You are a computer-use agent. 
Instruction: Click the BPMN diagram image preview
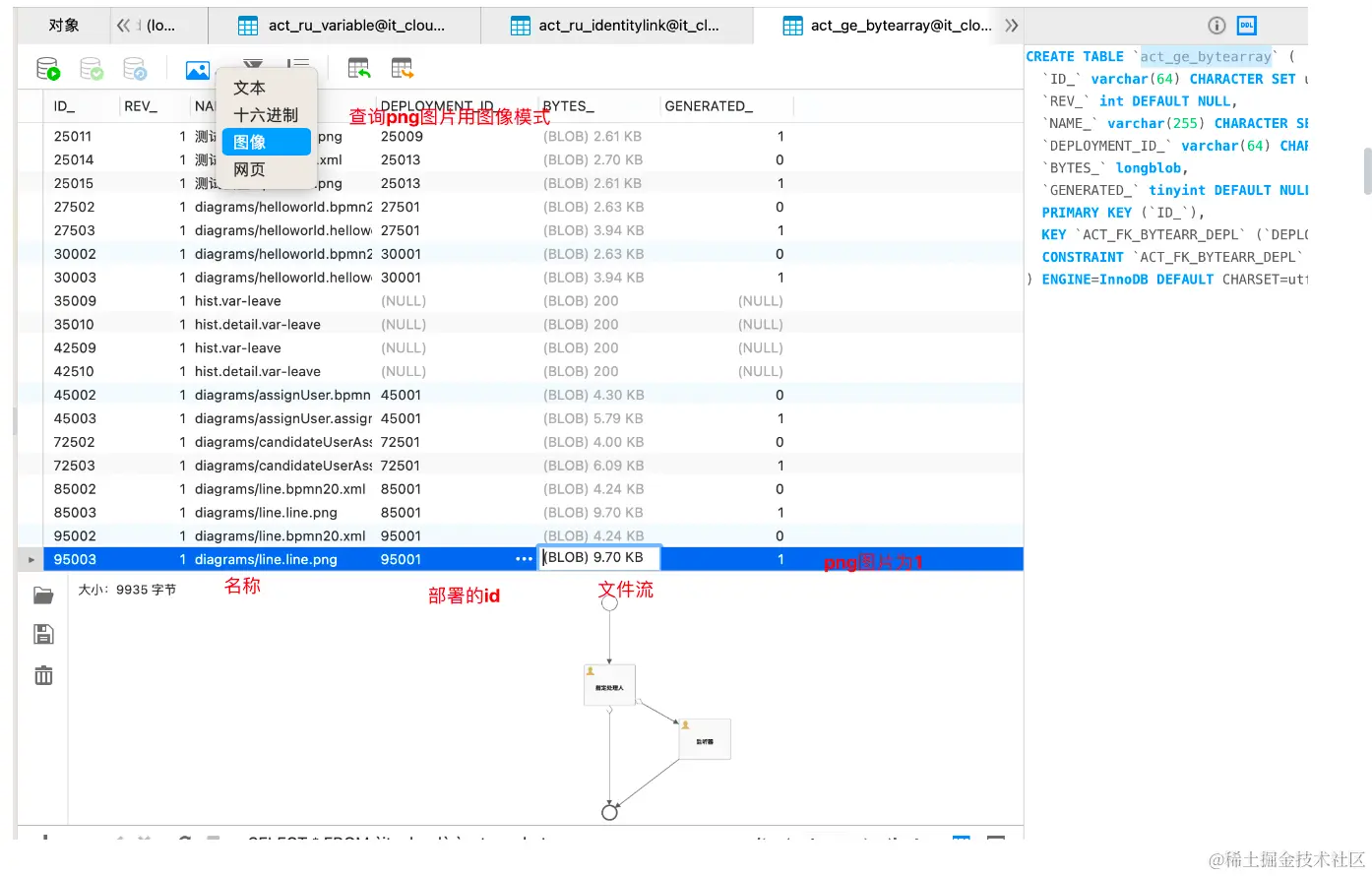click(x=655, y=707)
